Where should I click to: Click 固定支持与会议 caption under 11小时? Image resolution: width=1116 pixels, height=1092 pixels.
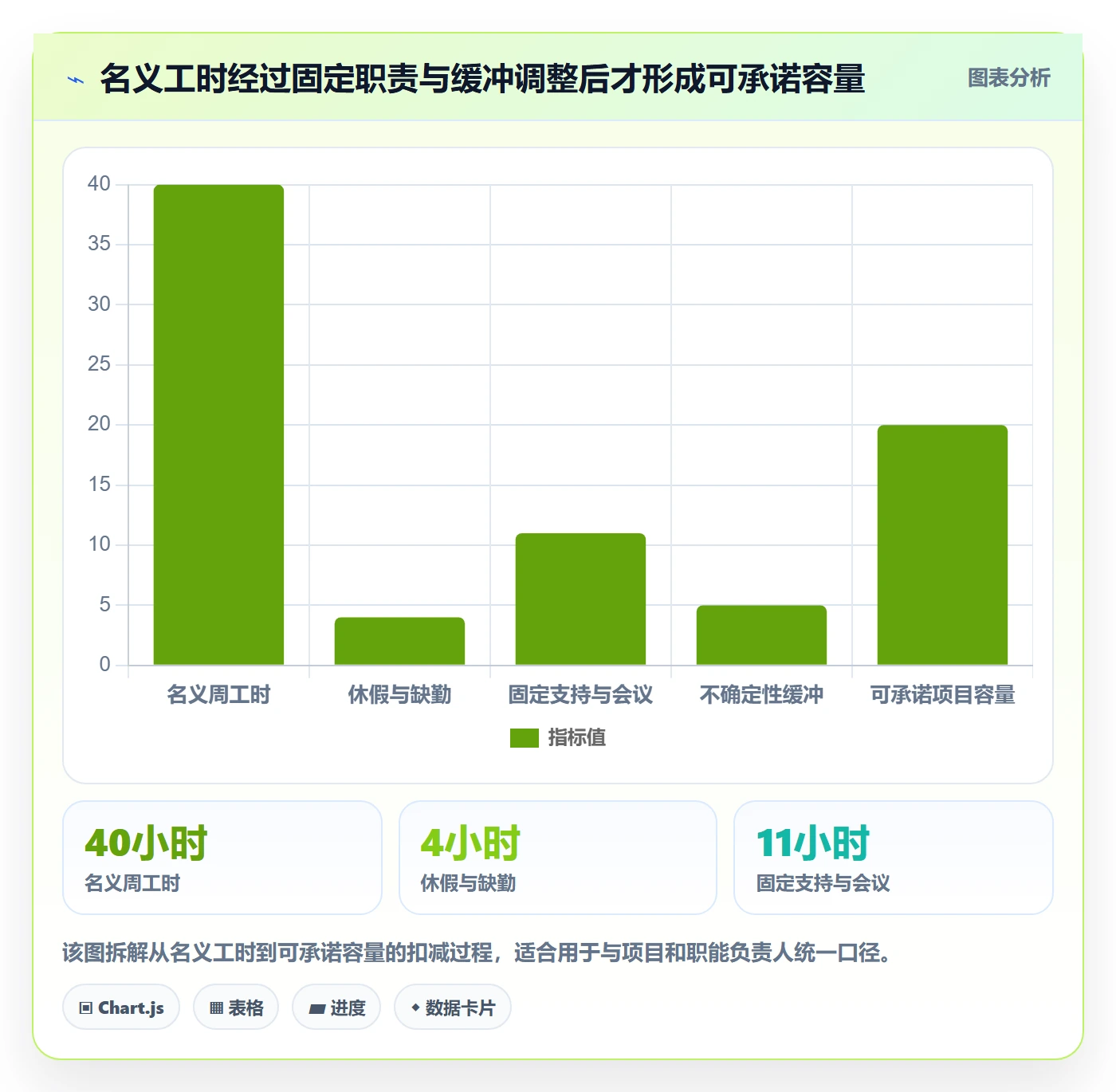[x=823, y=883]
